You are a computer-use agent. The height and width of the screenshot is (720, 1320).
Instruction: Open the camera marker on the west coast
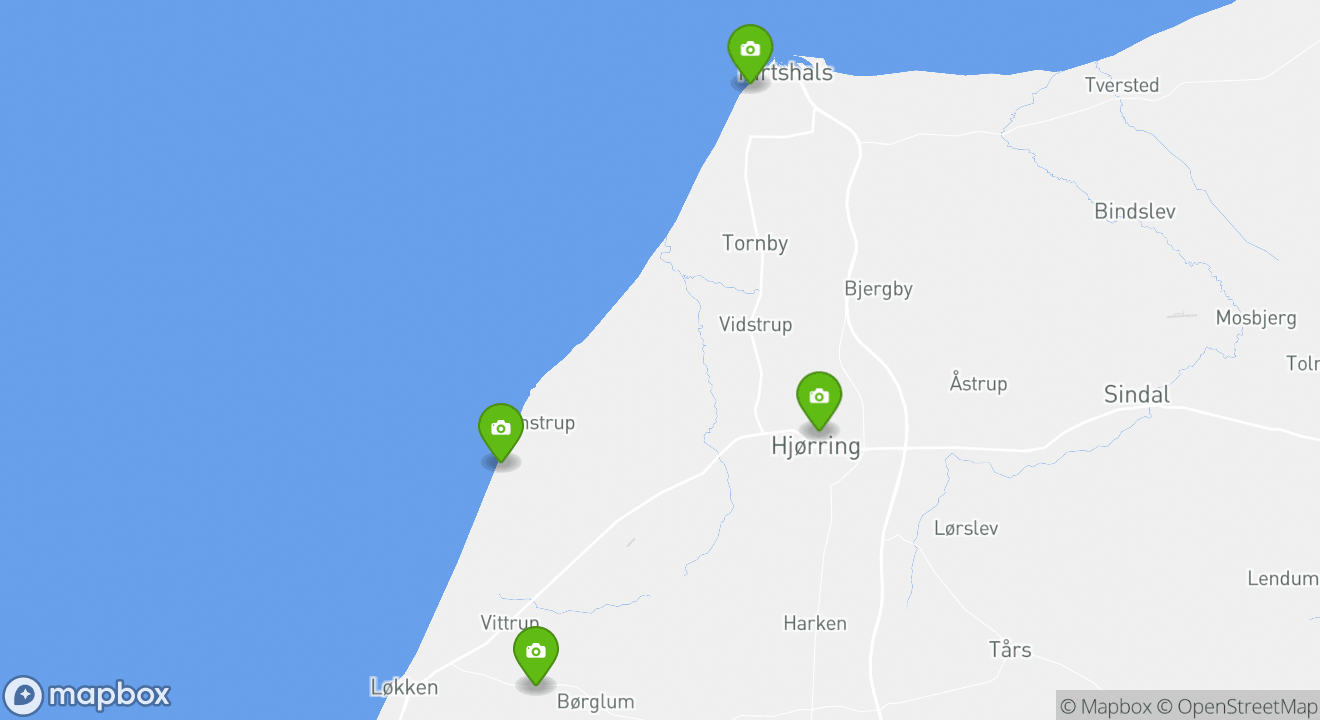tap(501, 433)
